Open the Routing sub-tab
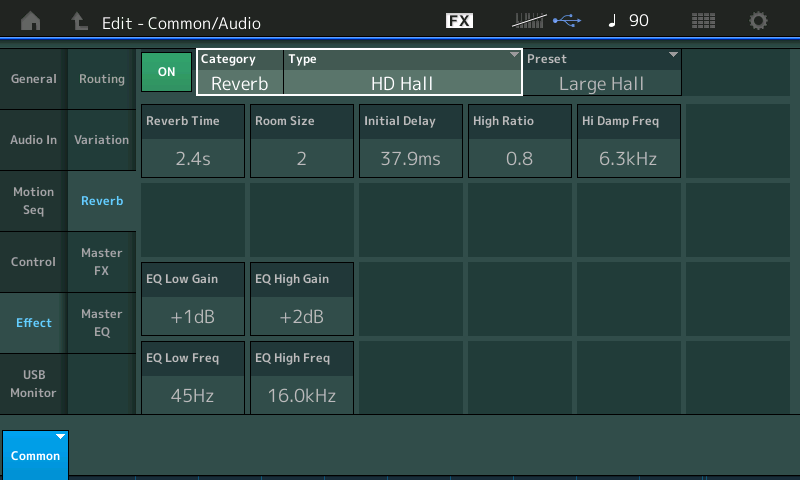 click(x=102, y=79)
